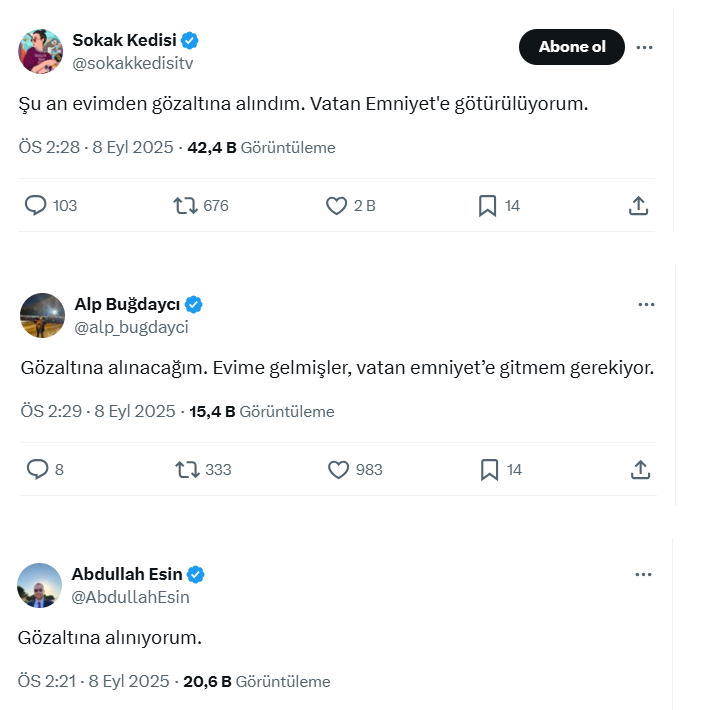Reply to Alp Buğdaycı's tweet

(38, 469)
